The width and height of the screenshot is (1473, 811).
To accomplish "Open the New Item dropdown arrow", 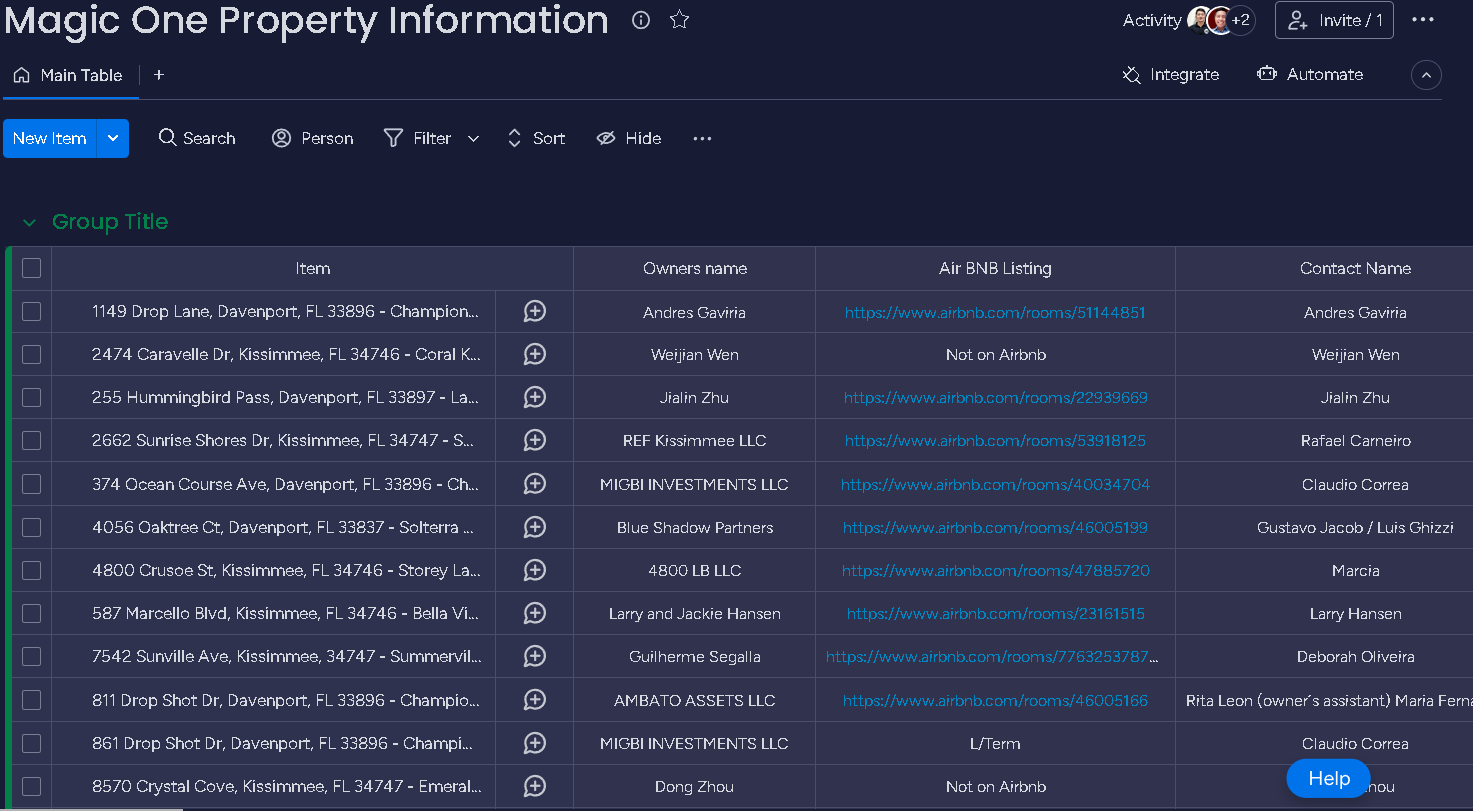I will (113, 139).
